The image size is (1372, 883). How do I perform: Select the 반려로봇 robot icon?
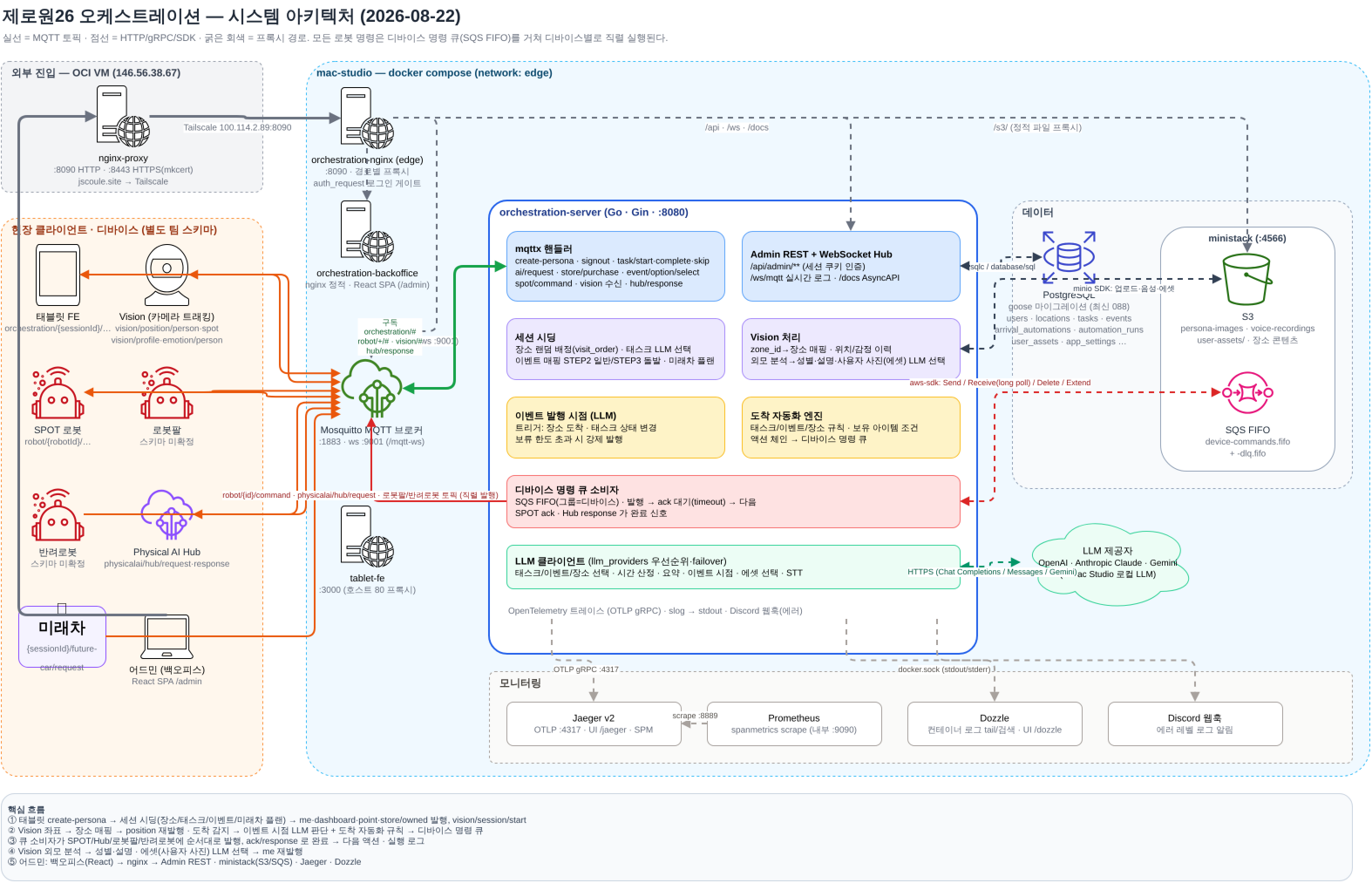58,515
